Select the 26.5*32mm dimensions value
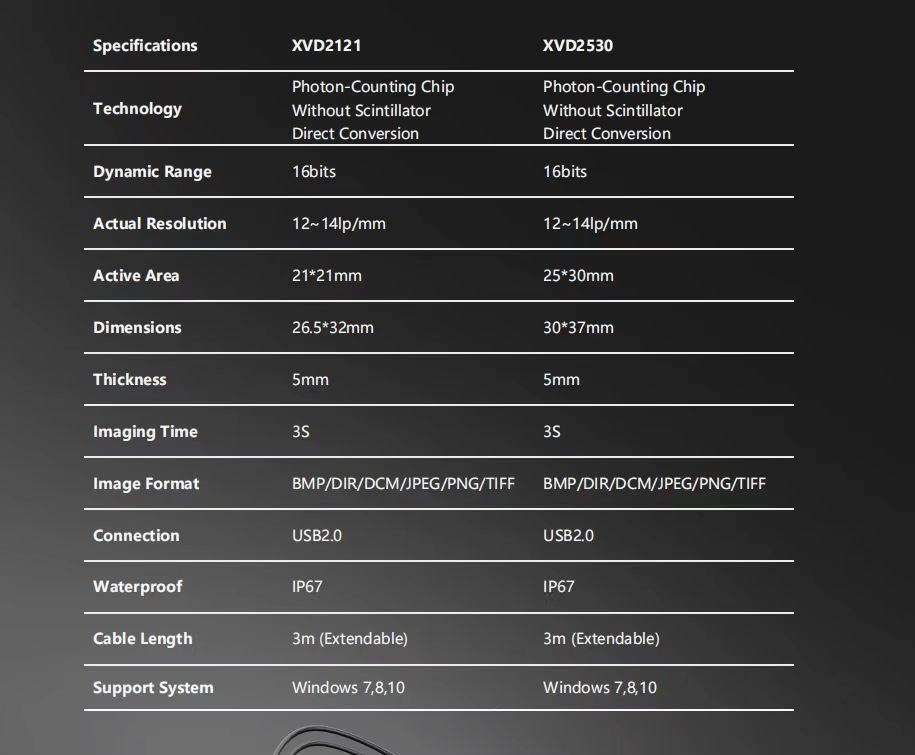The image size is (915, 755). [x=333, y=327]
